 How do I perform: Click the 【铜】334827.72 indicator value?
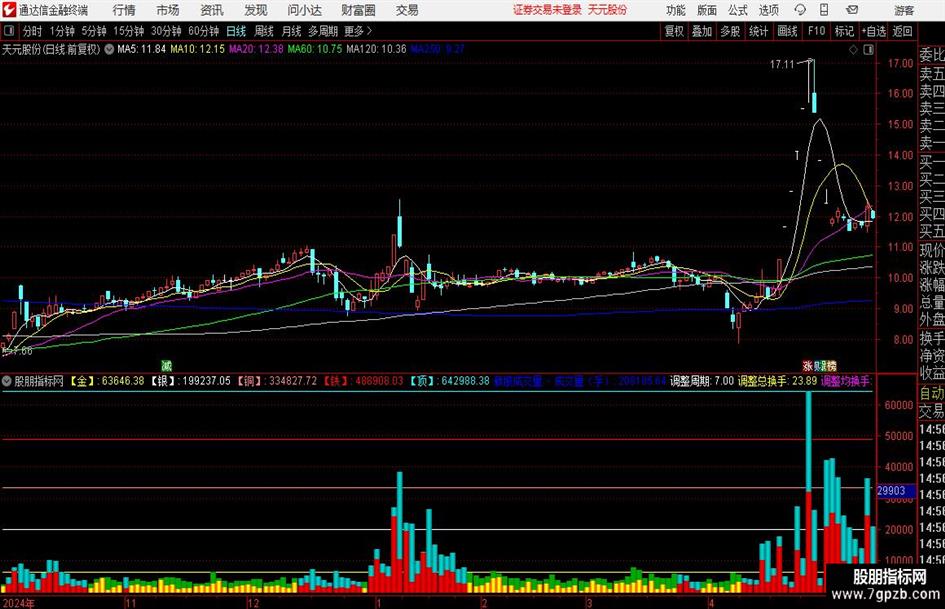pyautogui.click(x=277, y=381)
